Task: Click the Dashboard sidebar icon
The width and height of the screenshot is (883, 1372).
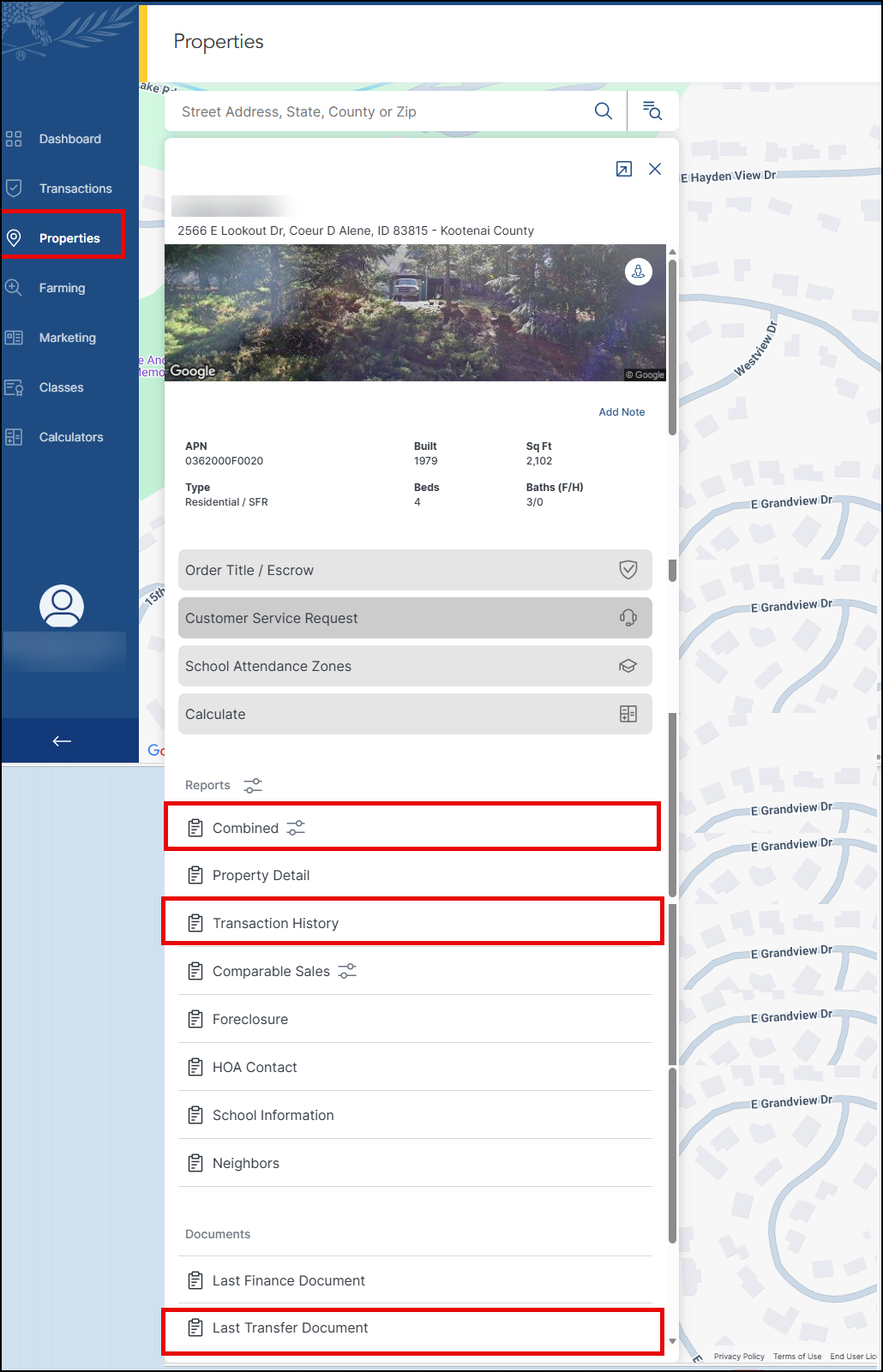Action: click(x=14, y=139)
